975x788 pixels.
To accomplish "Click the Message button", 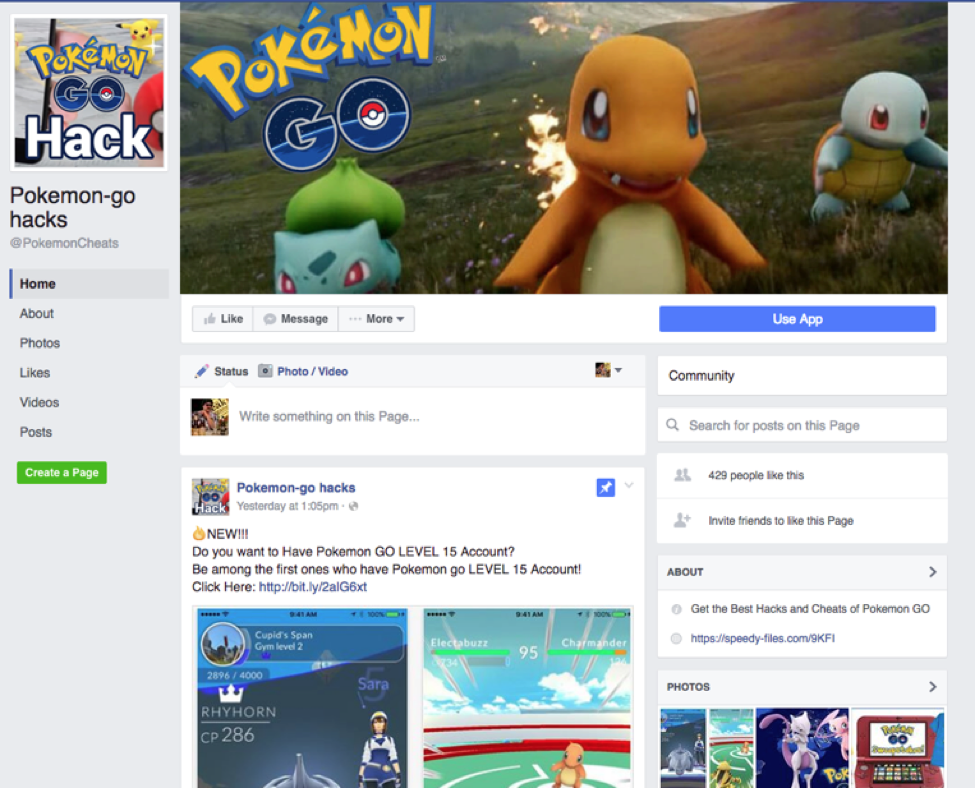I will [x=295, y=319].
